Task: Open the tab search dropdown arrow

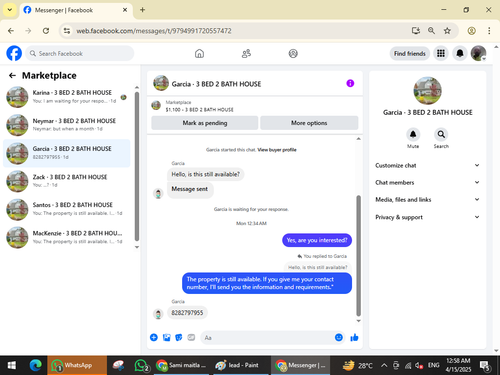Action: pos(10,10)
